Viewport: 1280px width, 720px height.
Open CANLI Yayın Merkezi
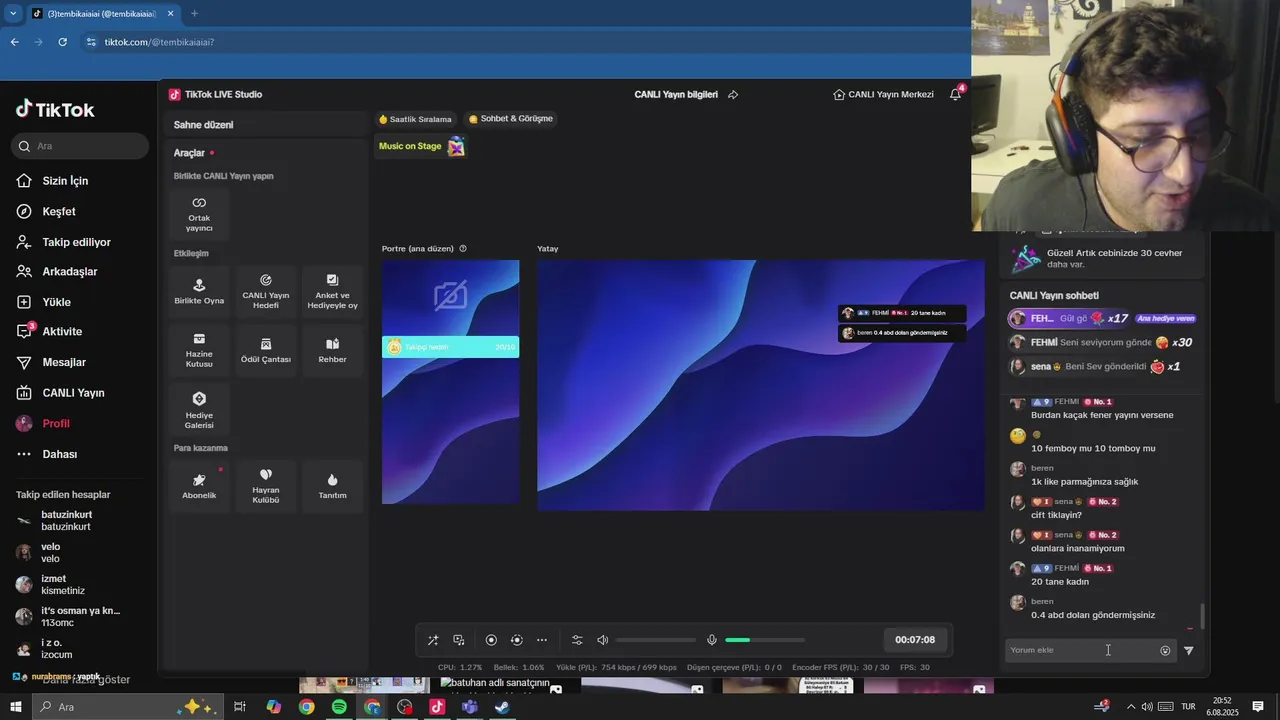pos(883,94)
